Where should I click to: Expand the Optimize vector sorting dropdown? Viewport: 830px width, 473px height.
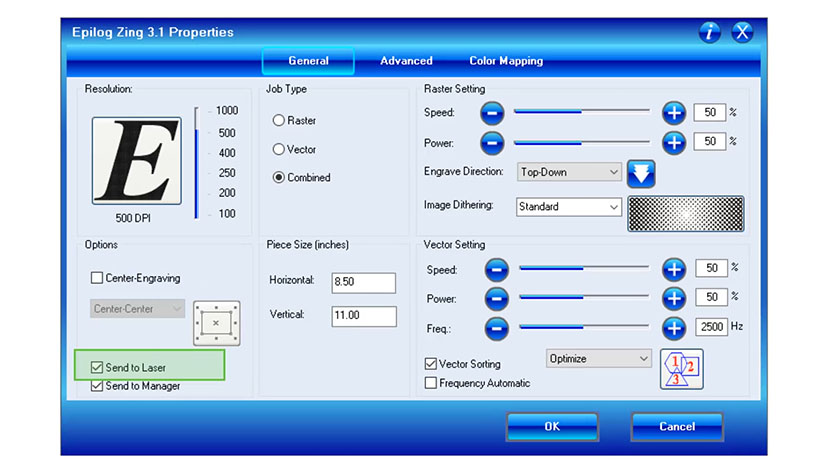tap(598, 358)
